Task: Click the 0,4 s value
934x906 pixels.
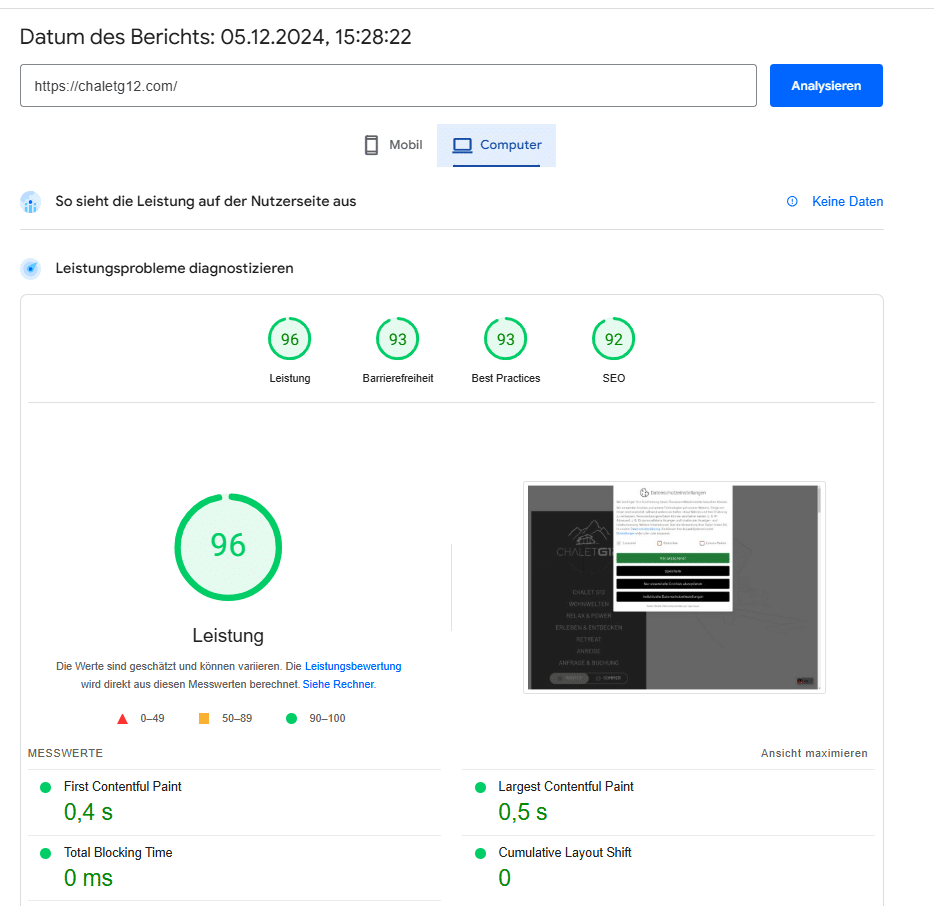Action: coord(88,812)
